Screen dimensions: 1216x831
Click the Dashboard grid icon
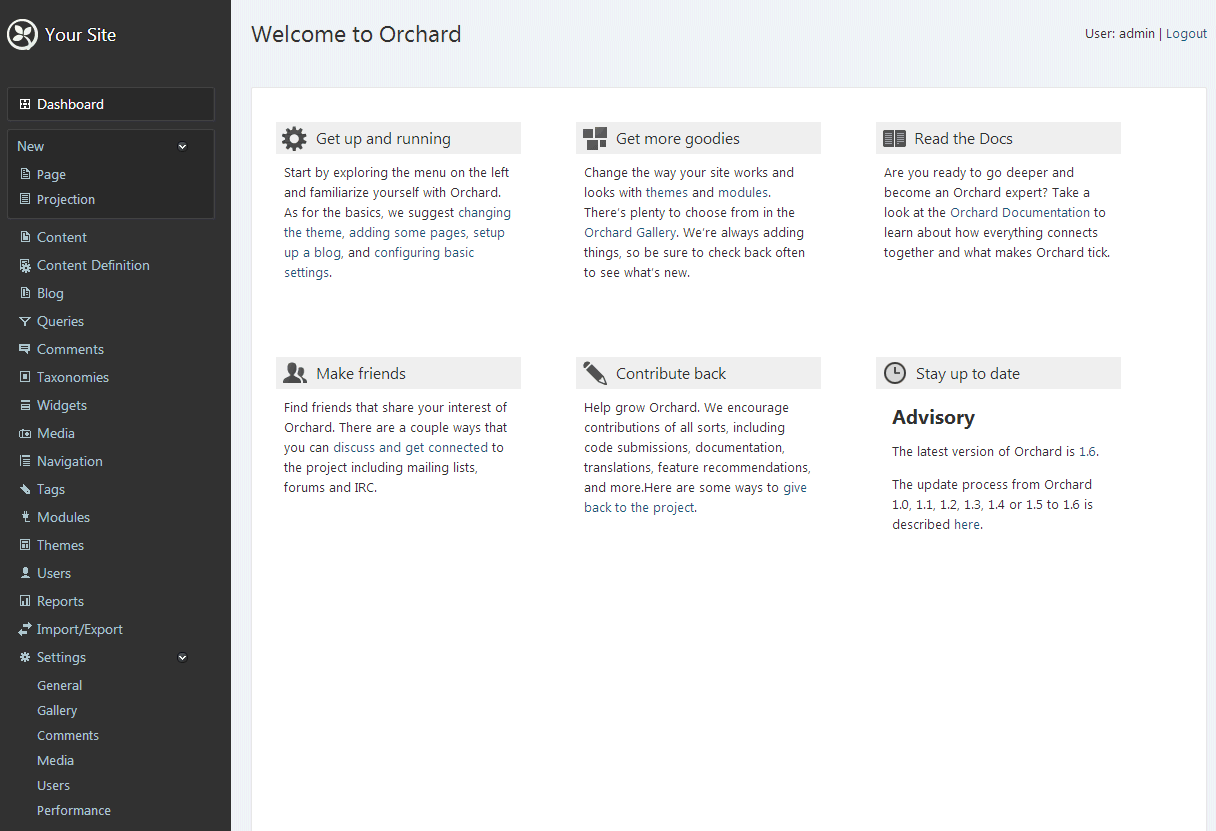point(25,104)
